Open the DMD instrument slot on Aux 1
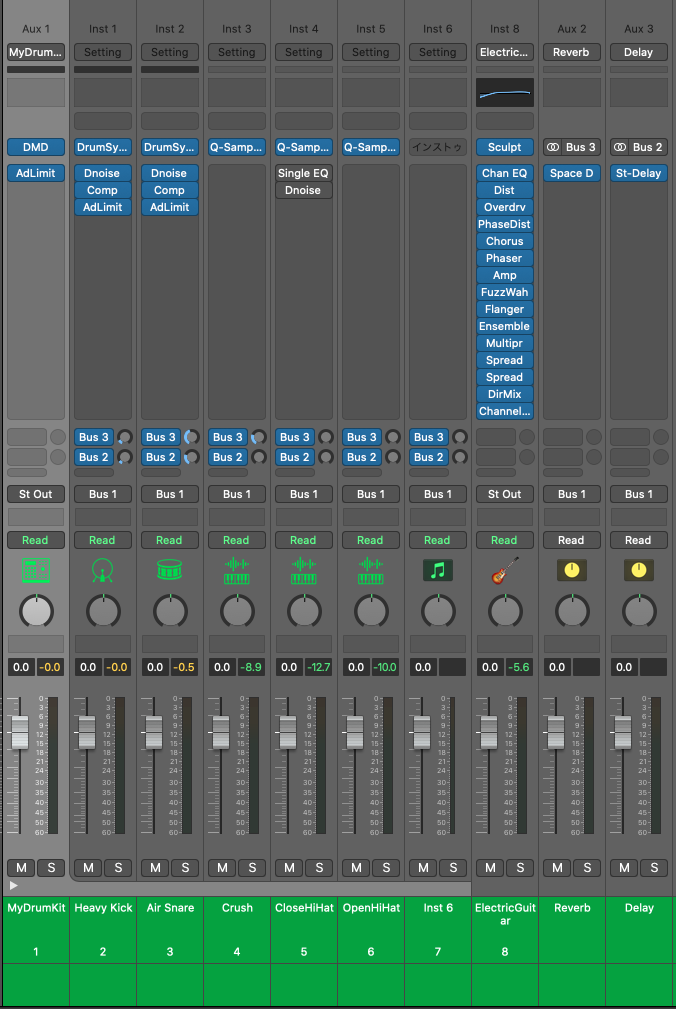Viewport: 676px width, 1009px height. coord(36,147)
